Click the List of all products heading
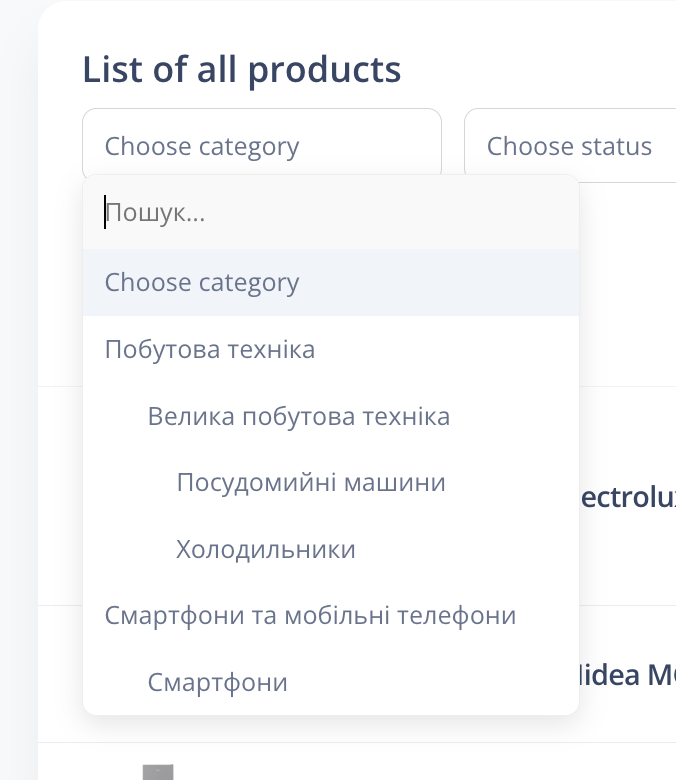 [242, 70]
